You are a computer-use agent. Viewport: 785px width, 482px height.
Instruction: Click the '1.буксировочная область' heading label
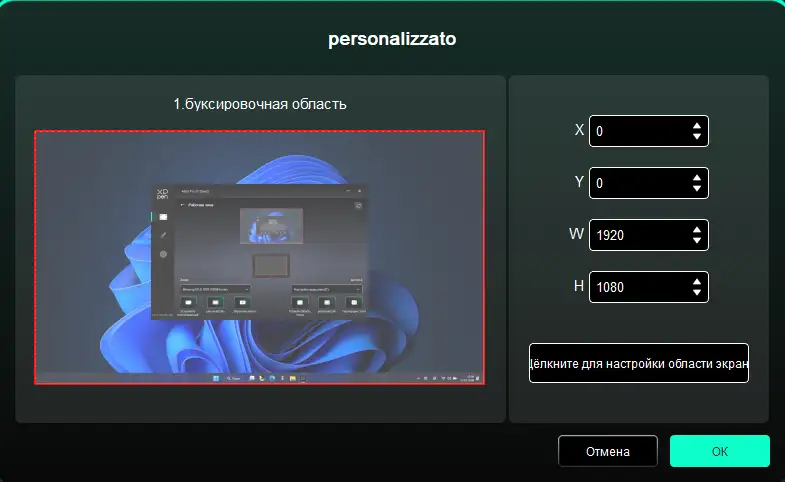260,104
